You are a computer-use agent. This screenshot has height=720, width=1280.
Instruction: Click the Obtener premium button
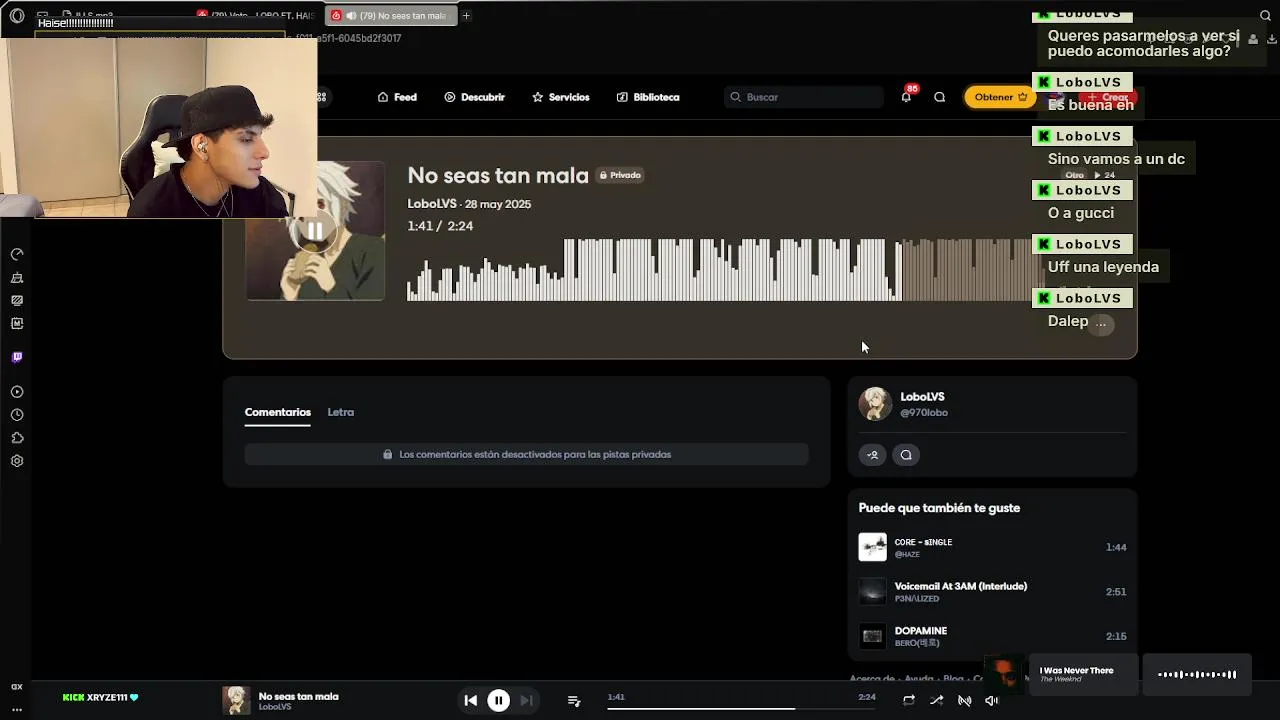click(1000, 97)
